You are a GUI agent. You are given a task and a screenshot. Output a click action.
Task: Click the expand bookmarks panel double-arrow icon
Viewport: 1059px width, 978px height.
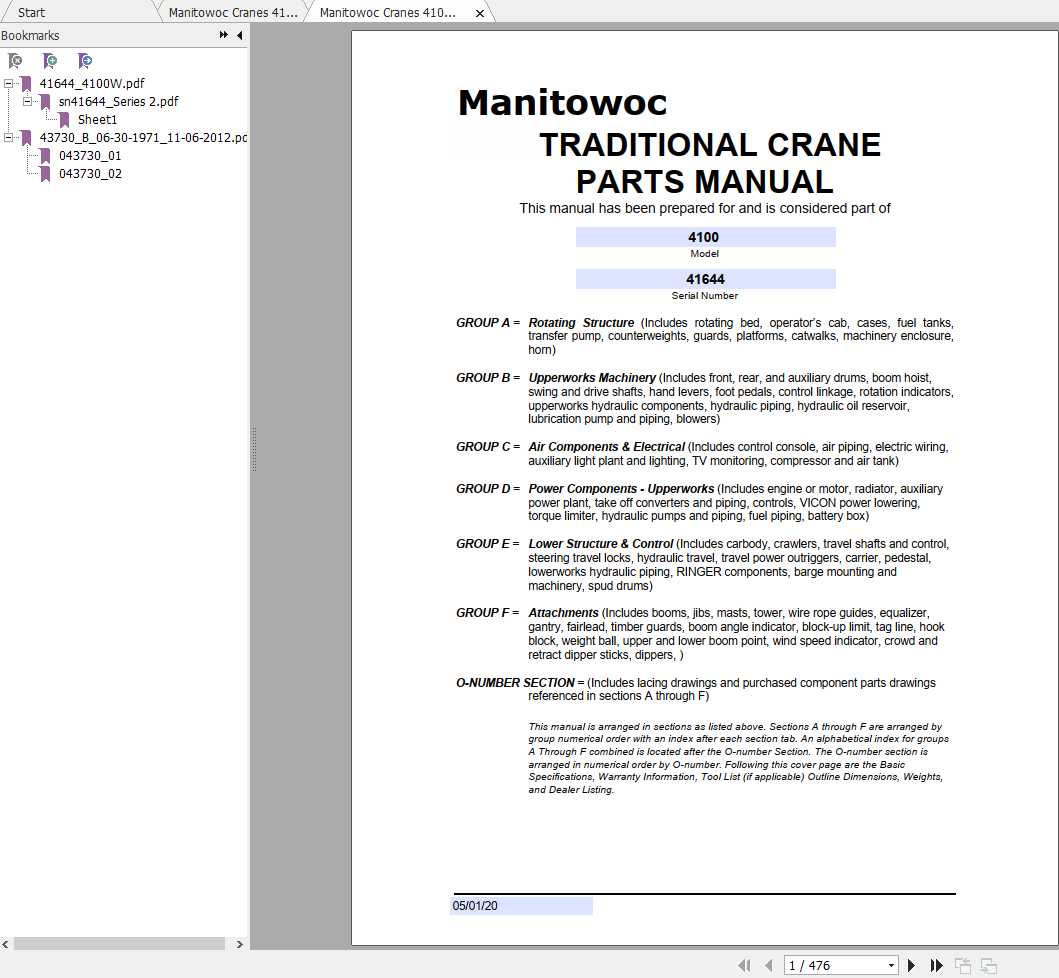pos(223,34)
